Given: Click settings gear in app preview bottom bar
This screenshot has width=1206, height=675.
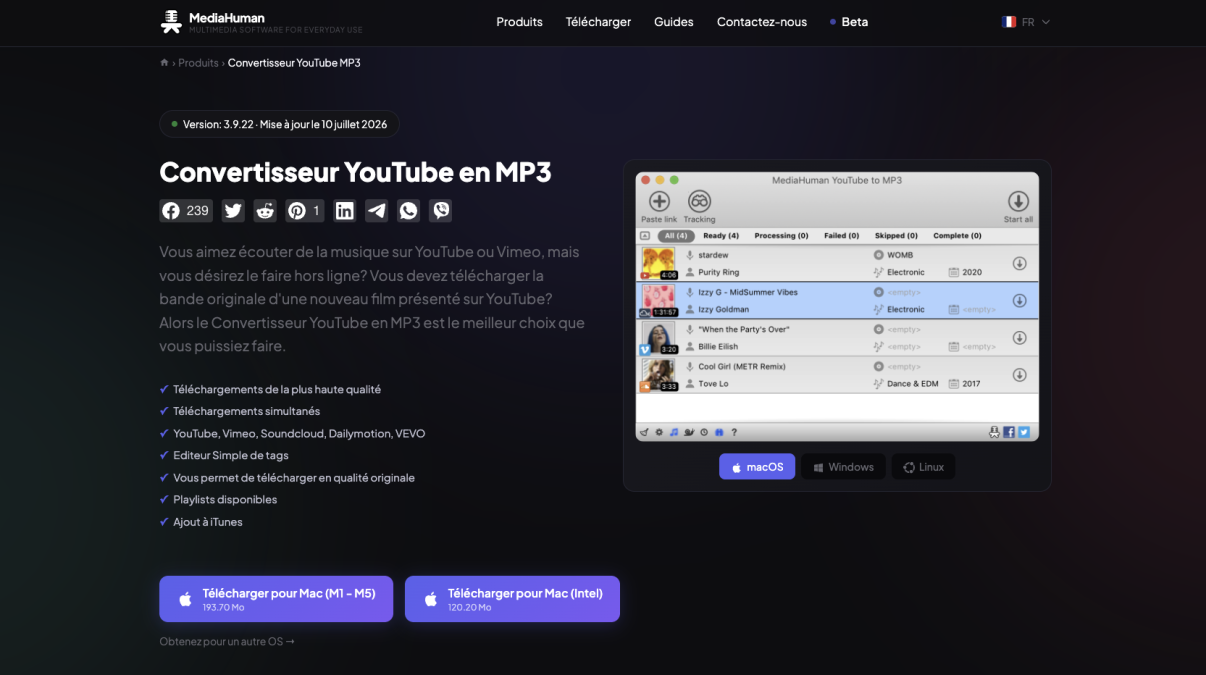Looking at the screenshot, I should coord(659,432).
